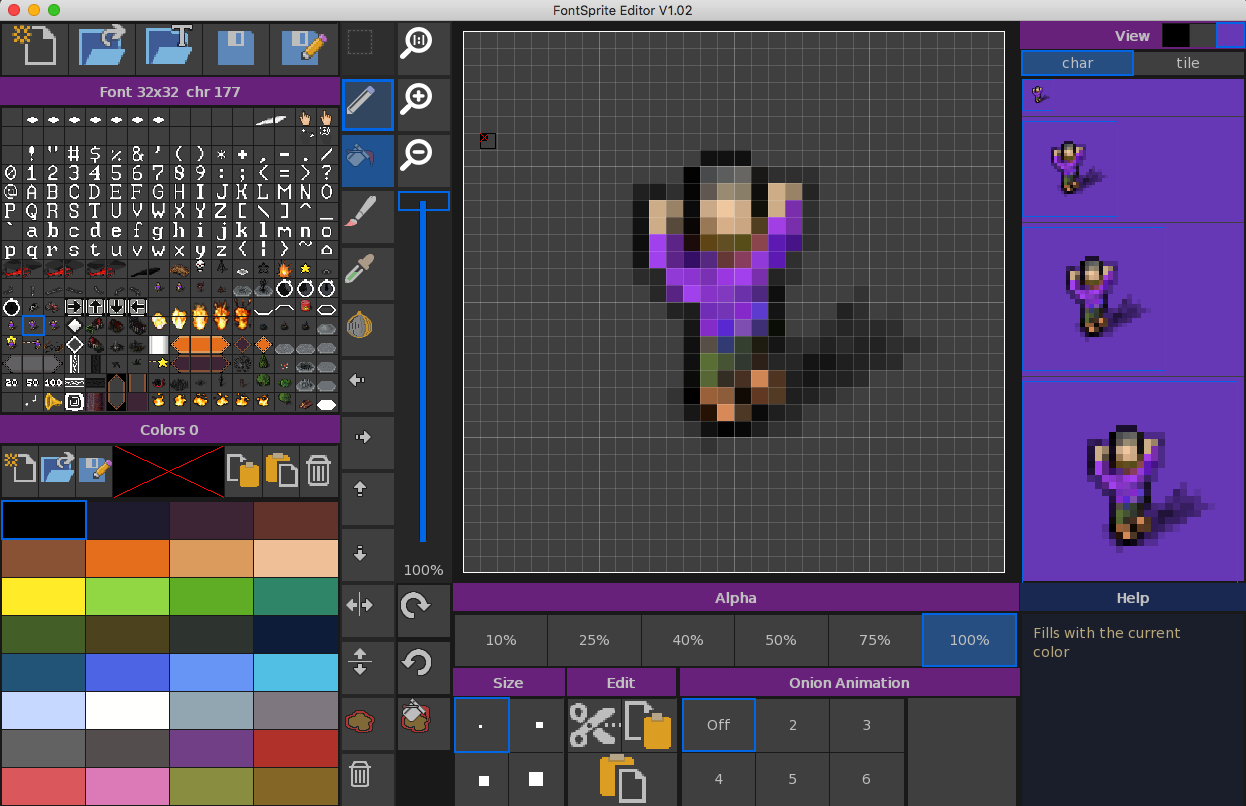The height and width of the screenshot is (806, 1246).
Task: Save the font using the floppy disk icon
Action: pyautogui.click(x=236, y=47)
